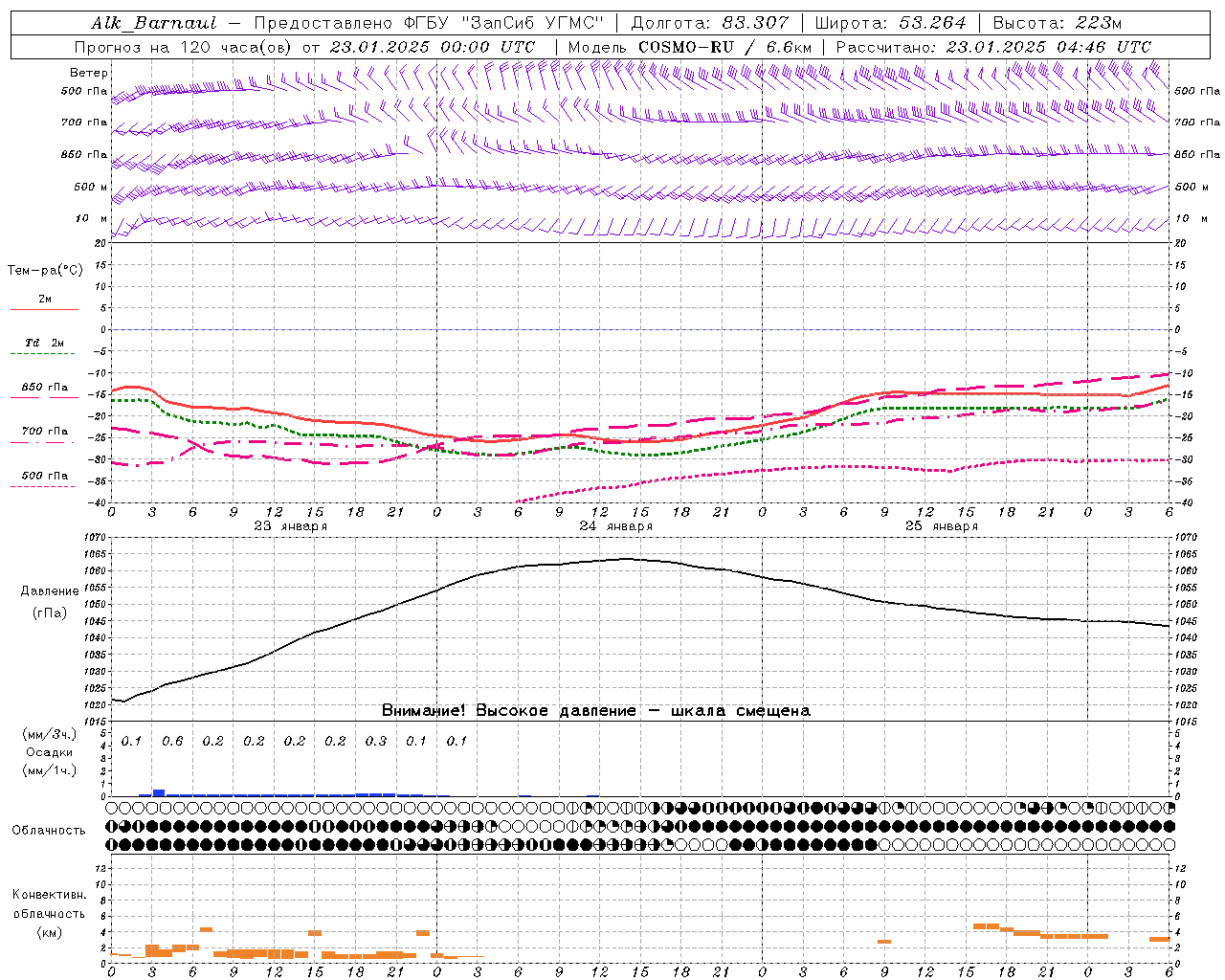Image resolution: width=1225 pixels, height=980 pixels.
Task: Click the '2м' temperature legend entry
Action: pyautogui.click(x=45, y=300)
